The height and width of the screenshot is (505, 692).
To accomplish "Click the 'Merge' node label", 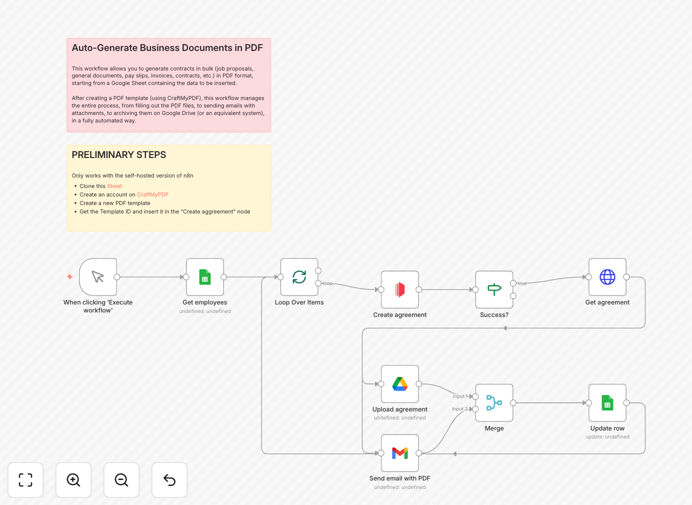I will coord(494,428).
